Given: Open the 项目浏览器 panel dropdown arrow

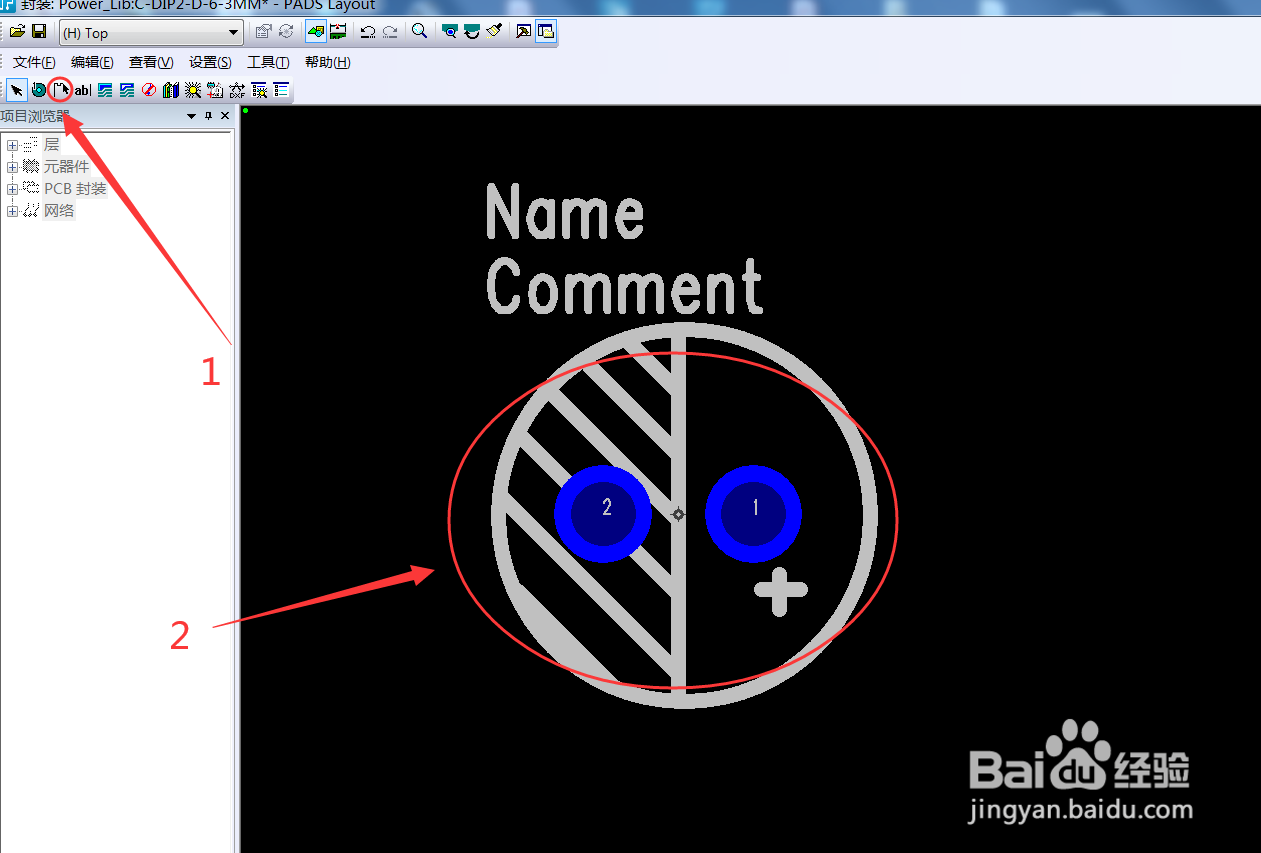Looking at the screenshot, I should [191, 116].
